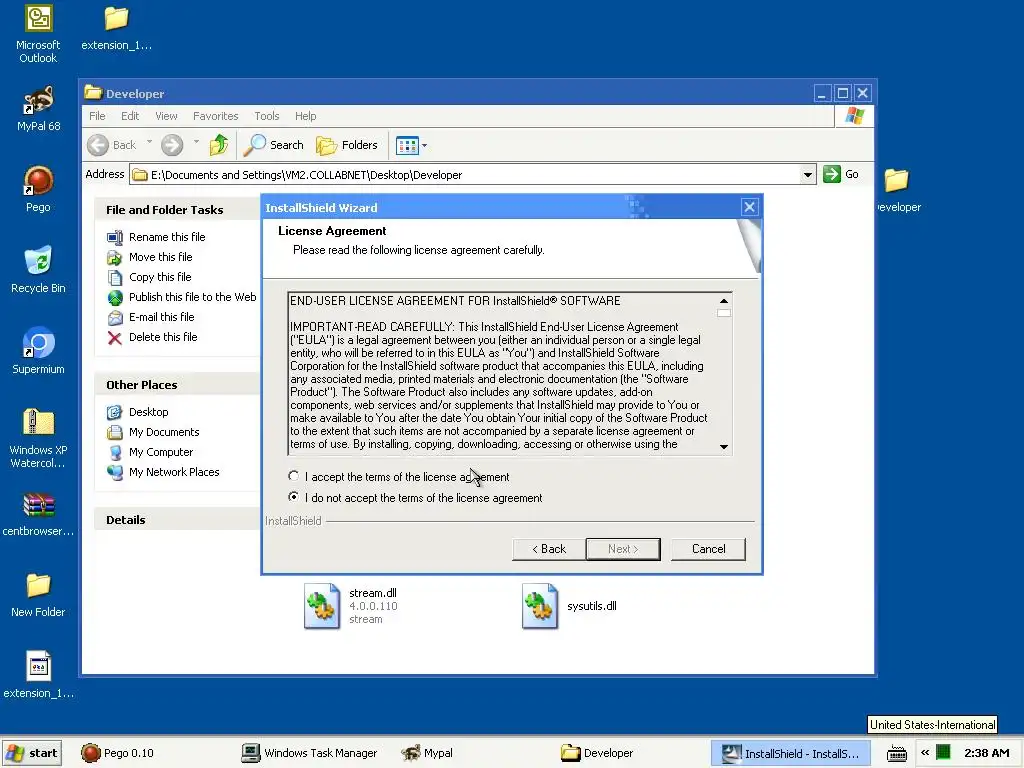This screenshot has width=1024, height=768.
Task: Select I accept the license terms radio button
Action: (x=294, y=476)
